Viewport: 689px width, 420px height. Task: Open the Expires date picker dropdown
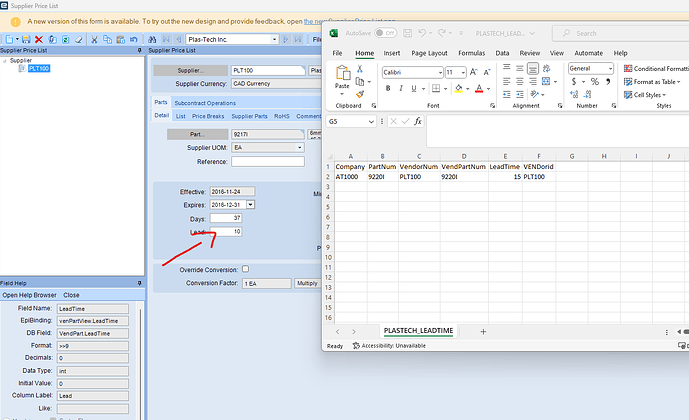(250, 204)
